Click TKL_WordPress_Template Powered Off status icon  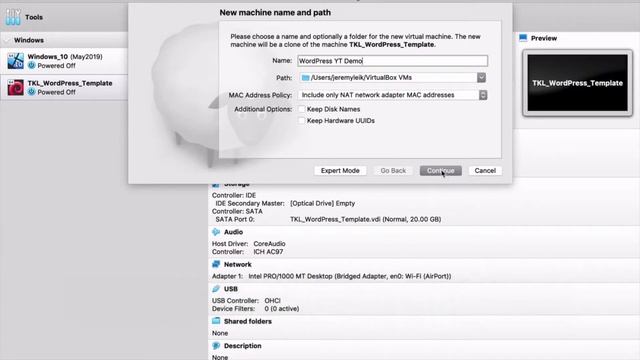[x=31, y=92]
